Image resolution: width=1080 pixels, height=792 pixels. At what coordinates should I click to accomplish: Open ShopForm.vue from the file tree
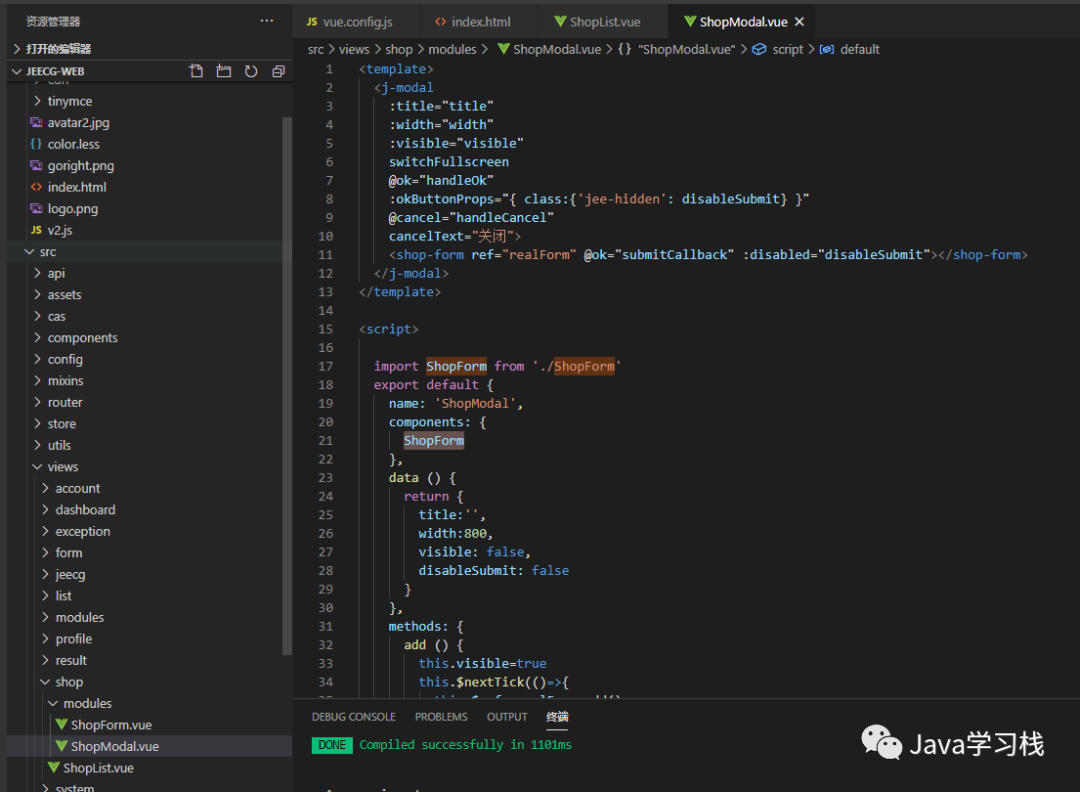(149, 725)
